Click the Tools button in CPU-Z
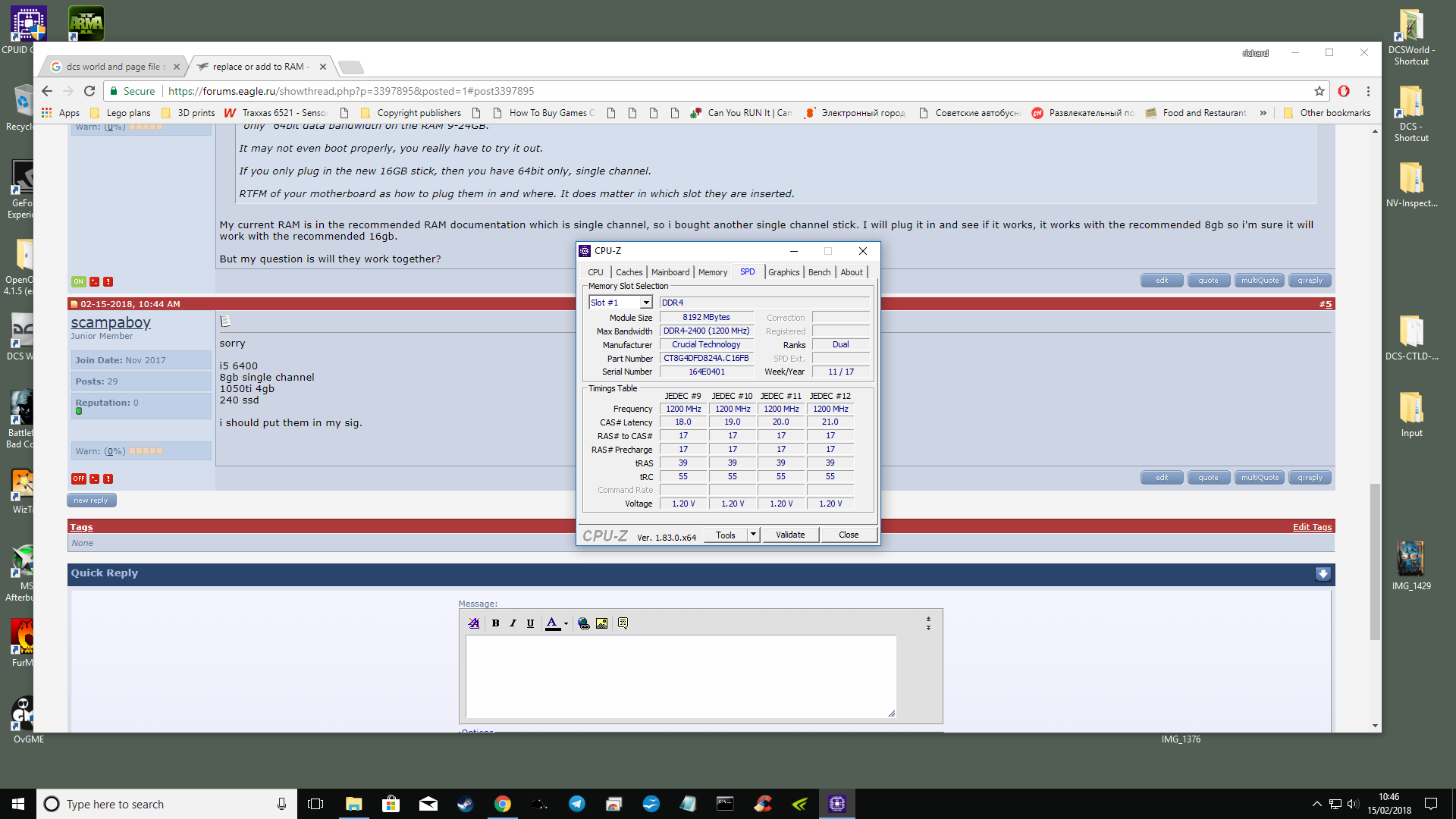 (x=726, y=535)
